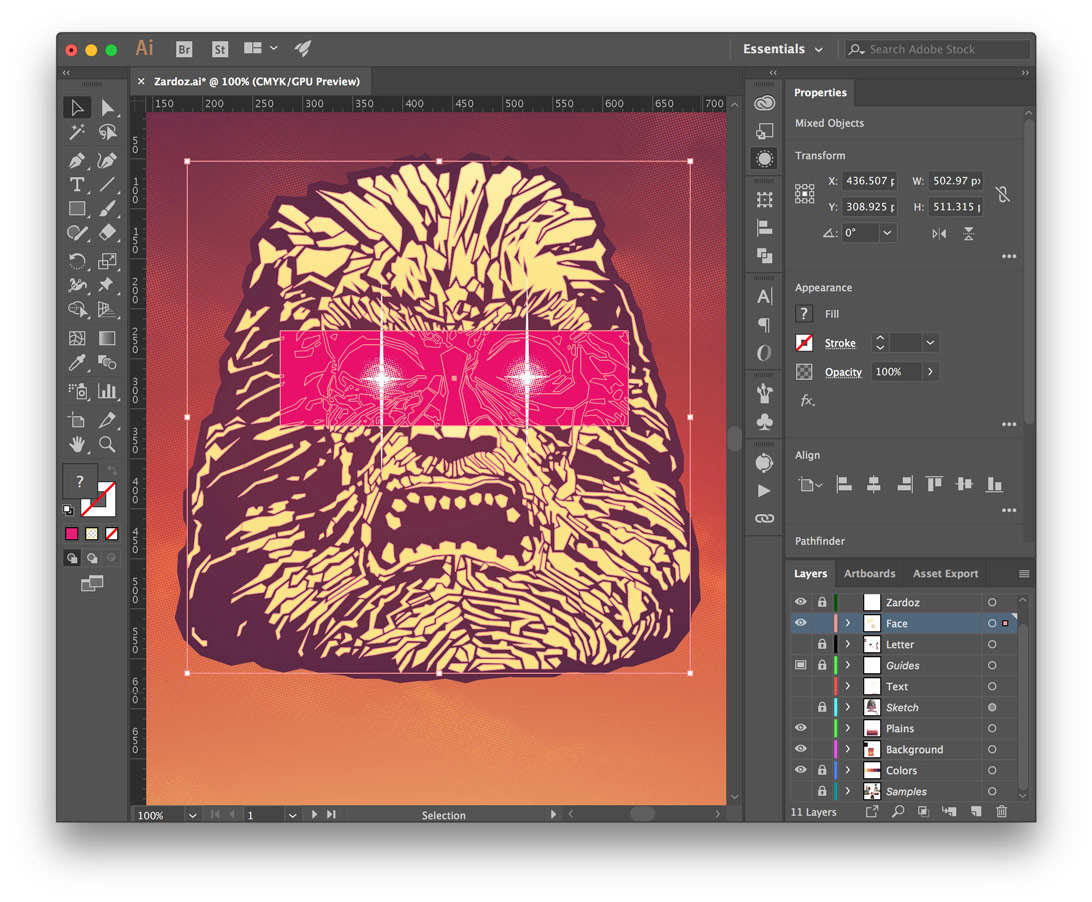
Task: Select the Selection tool arrow
Action: (x=77, y=107)
